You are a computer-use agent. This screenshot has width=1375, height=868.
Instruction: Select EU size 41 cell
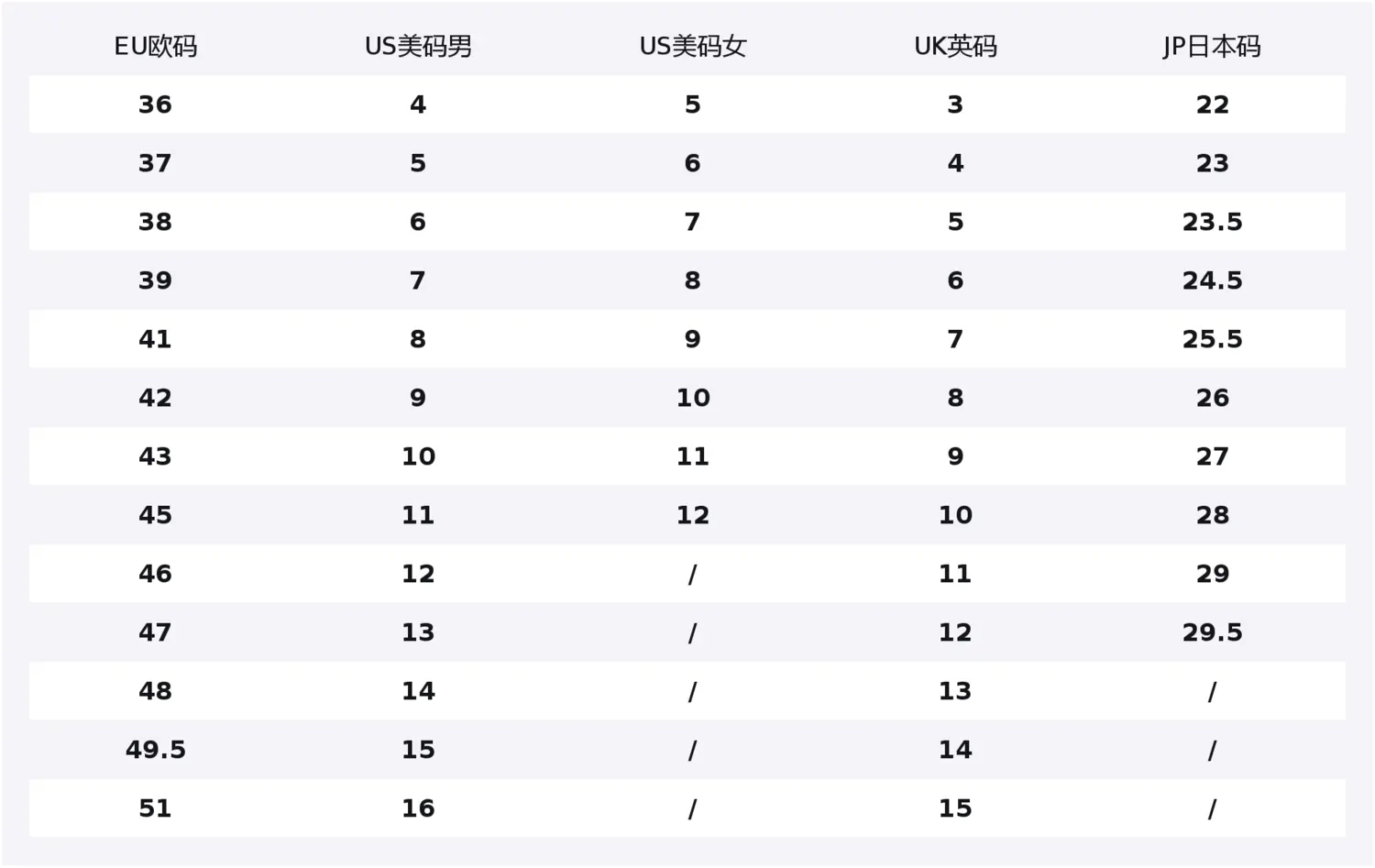coord(155,339)
